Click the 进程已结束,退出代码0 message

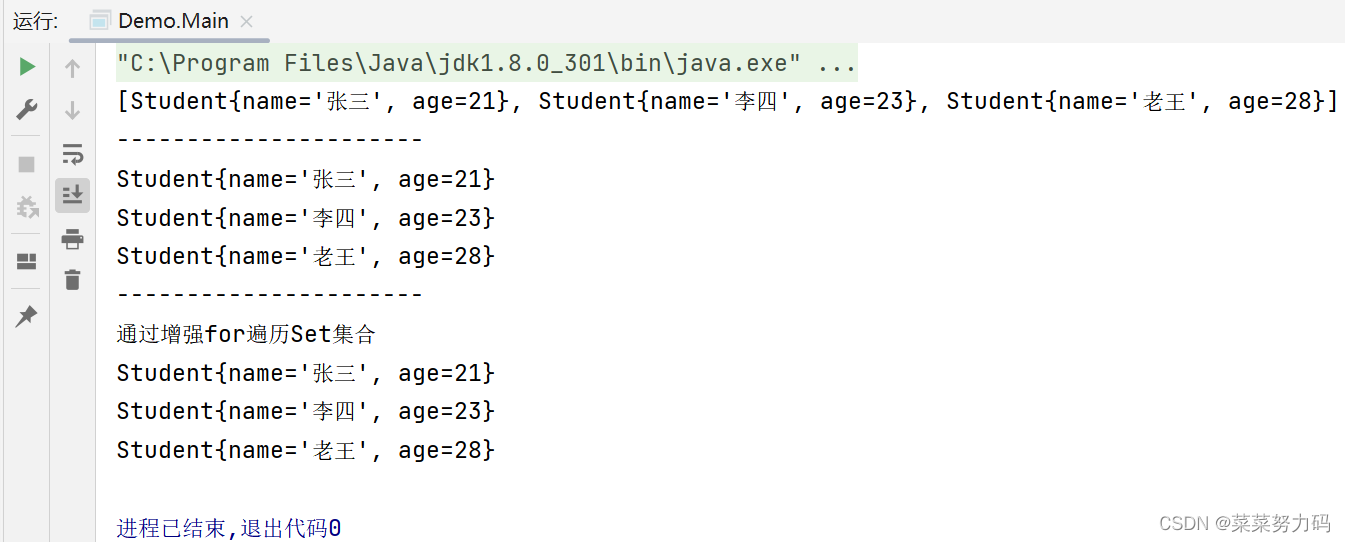pos(229,527)
